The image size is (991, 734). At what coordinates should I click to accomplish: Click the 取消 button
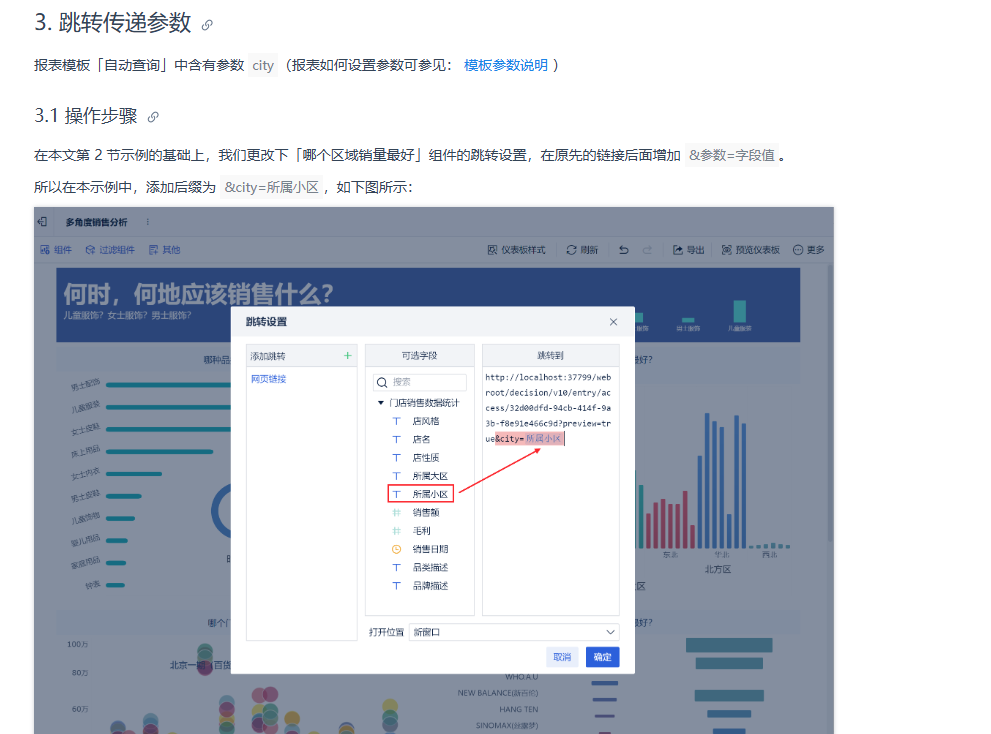click(562, 657)
